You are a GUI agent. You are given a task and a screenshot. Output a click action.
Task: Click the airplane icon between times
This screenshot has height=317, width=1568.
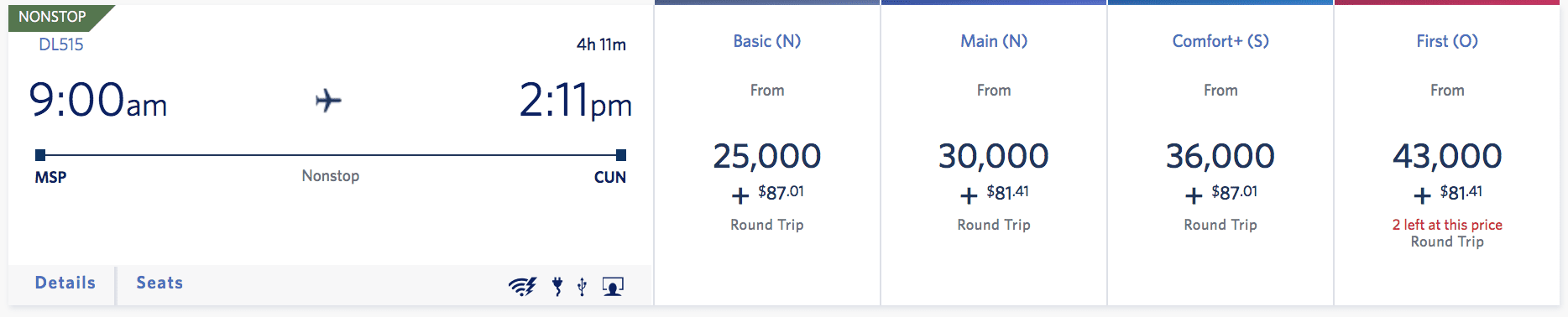point(328,101)
